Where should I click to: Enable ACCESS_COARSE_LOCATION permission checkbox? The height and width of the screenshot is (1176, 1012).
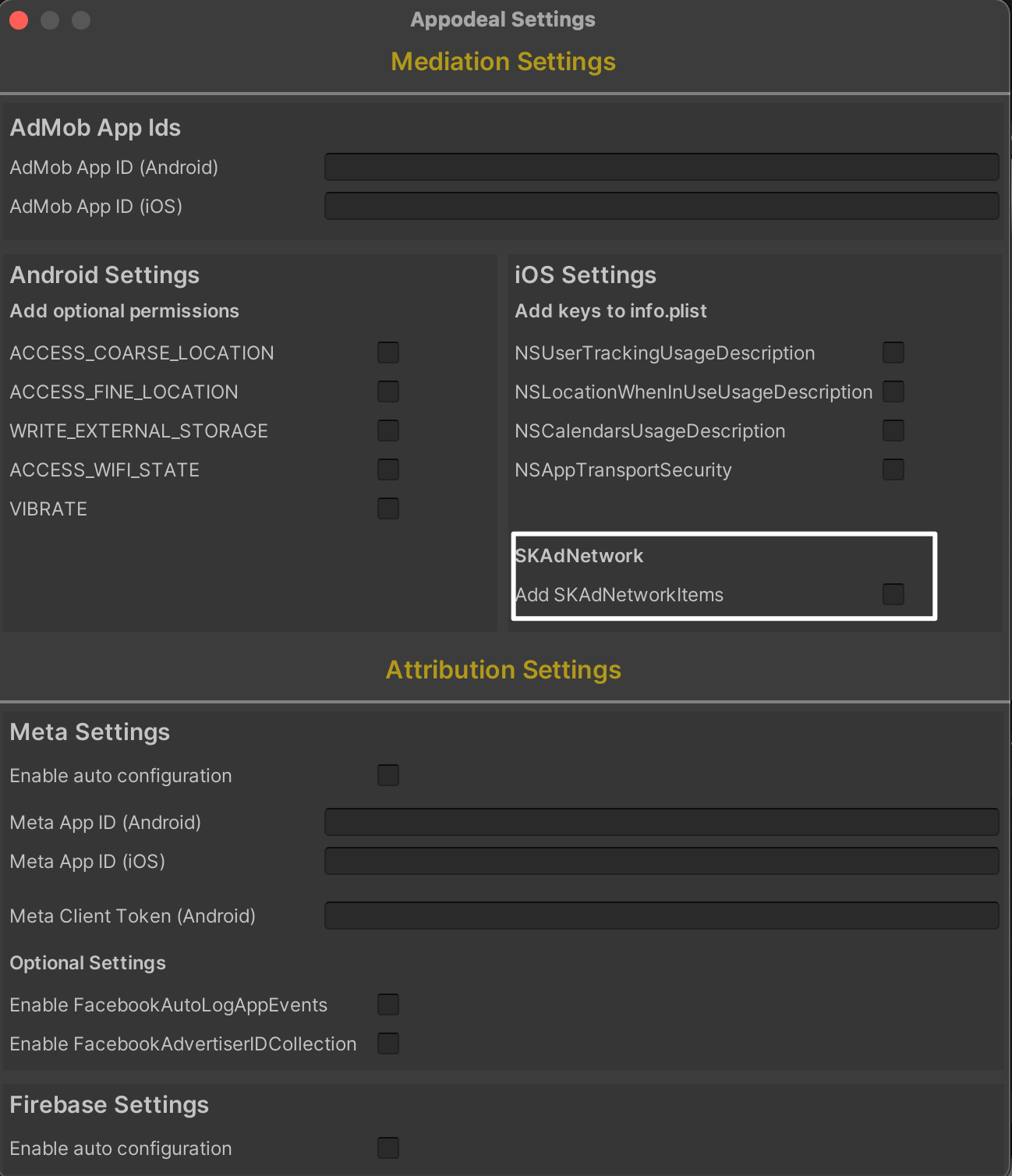point(388,352)
